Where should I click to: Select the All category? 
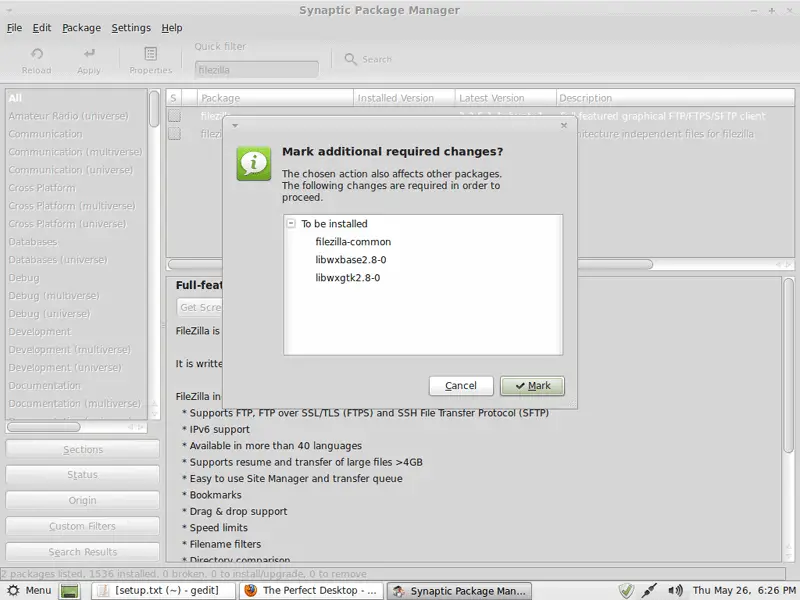pos(77,98)
